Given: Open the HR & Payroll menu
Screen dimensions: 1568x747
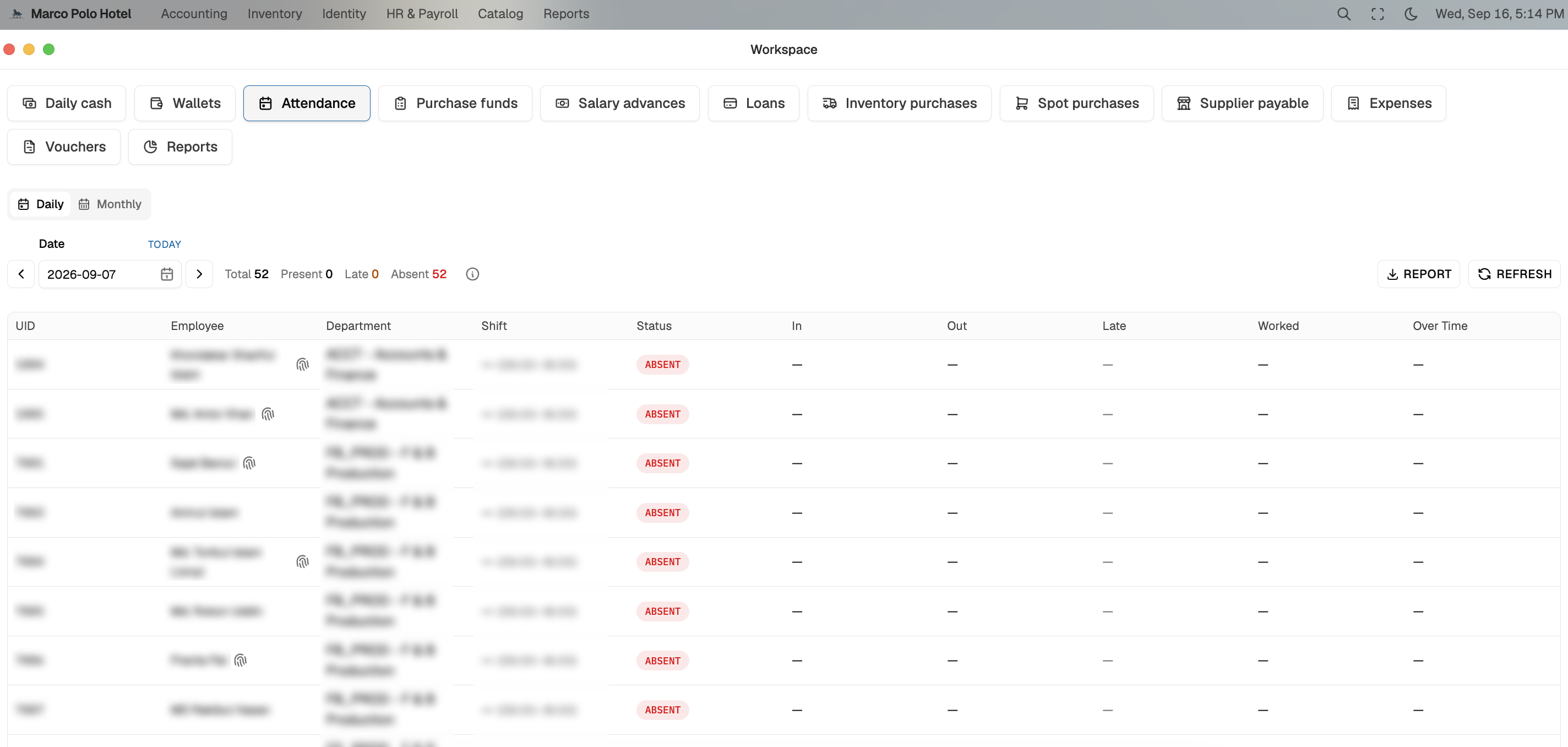Looking at the screenshot, I should tap(422, 13).
